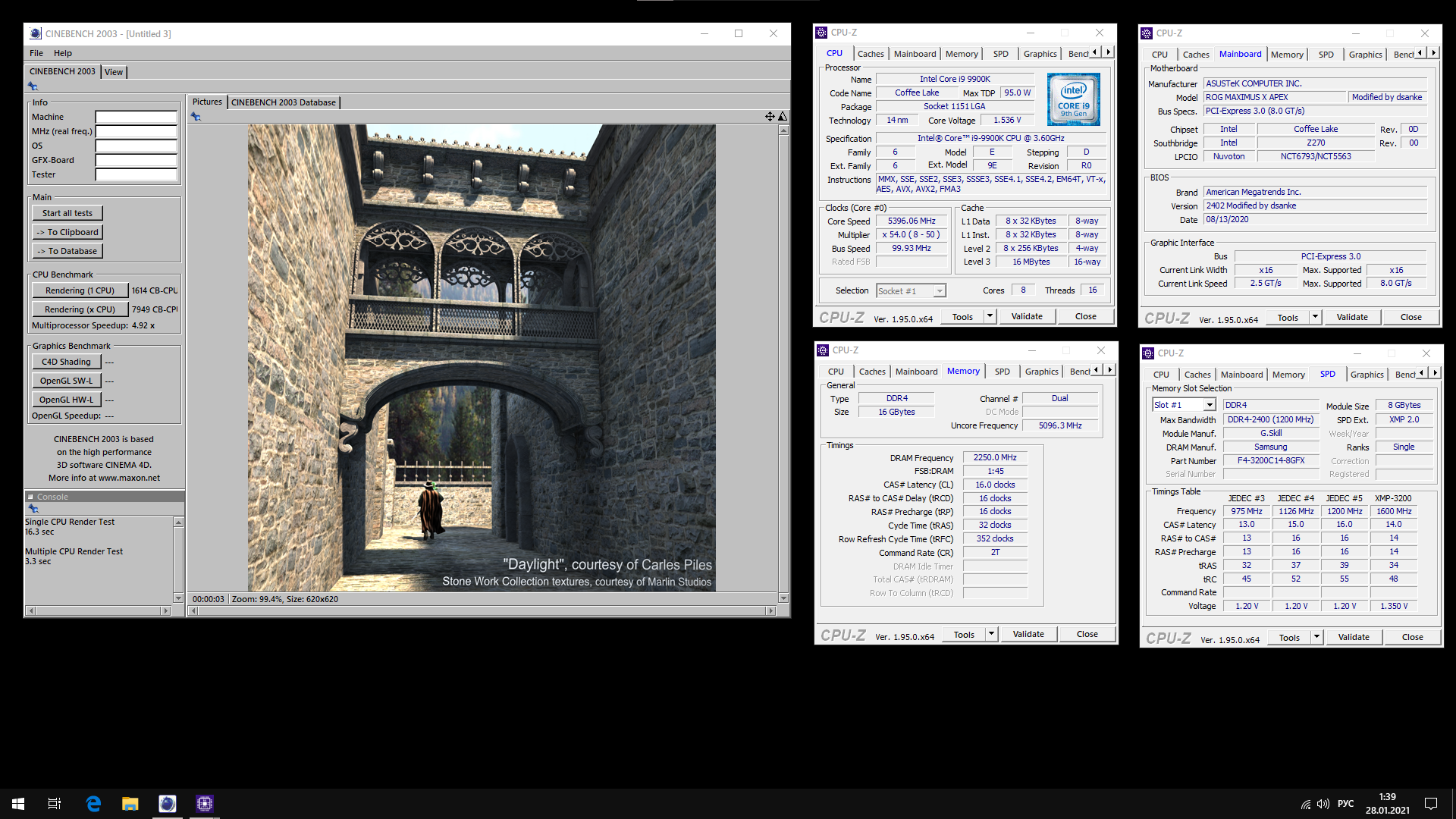1456x819 pixels.
Task: Switch to CPU-Z via the taskbar icon
Action: pos(205,804)
